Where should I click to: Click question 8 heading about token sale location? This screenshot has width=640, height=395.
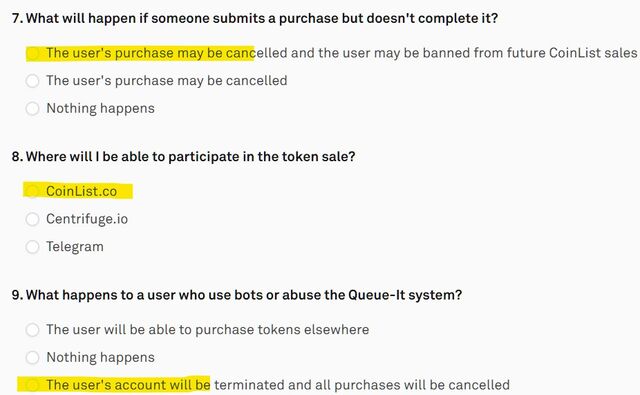[x=184, y=157]
